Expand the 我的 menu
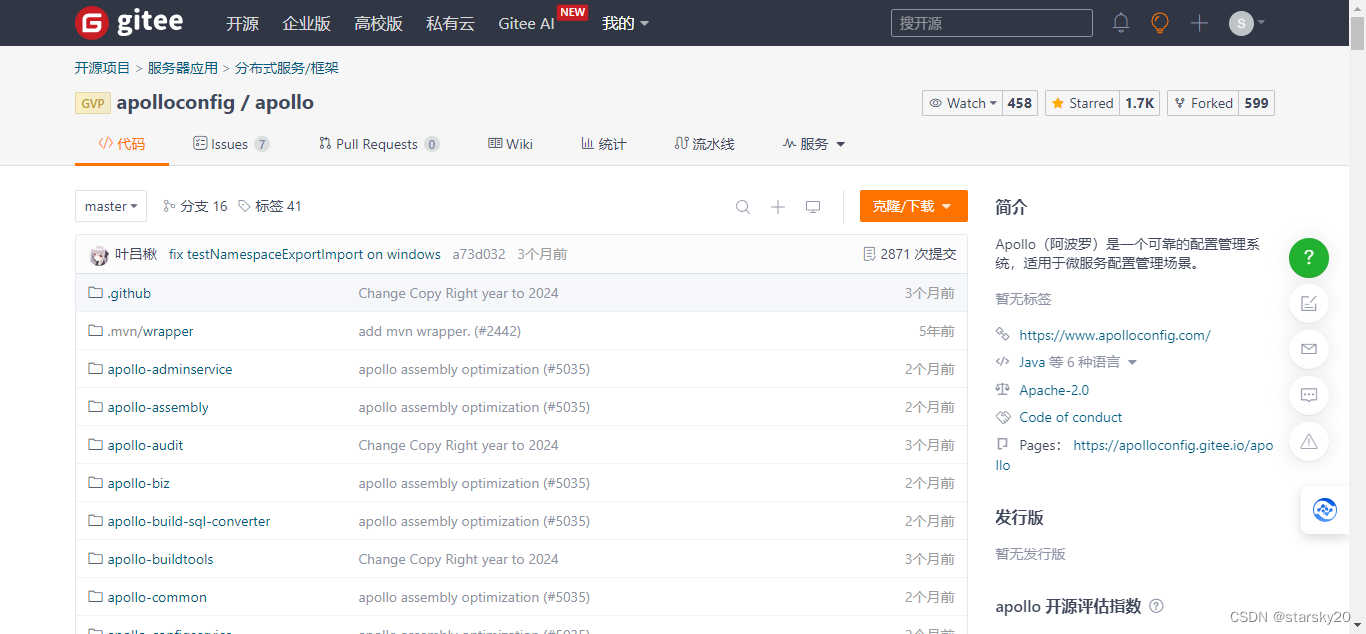Screen dimensions: 1366x634 point(625,23)
